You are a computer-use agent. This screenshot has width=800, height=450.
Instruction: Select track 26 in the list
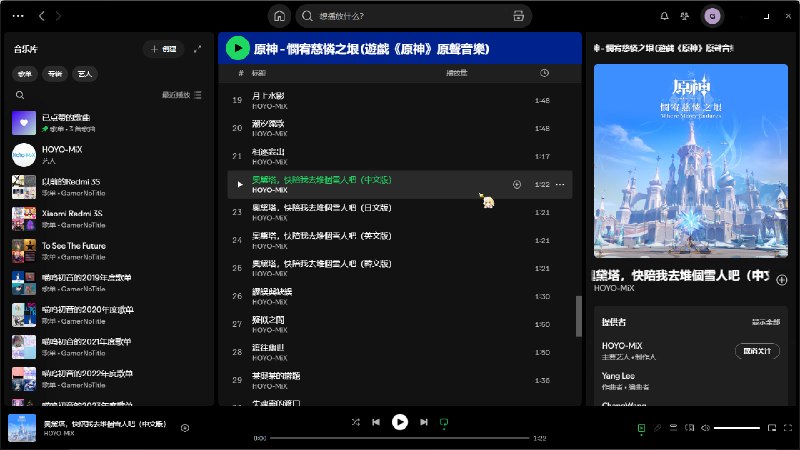click(x=399, y=296)
